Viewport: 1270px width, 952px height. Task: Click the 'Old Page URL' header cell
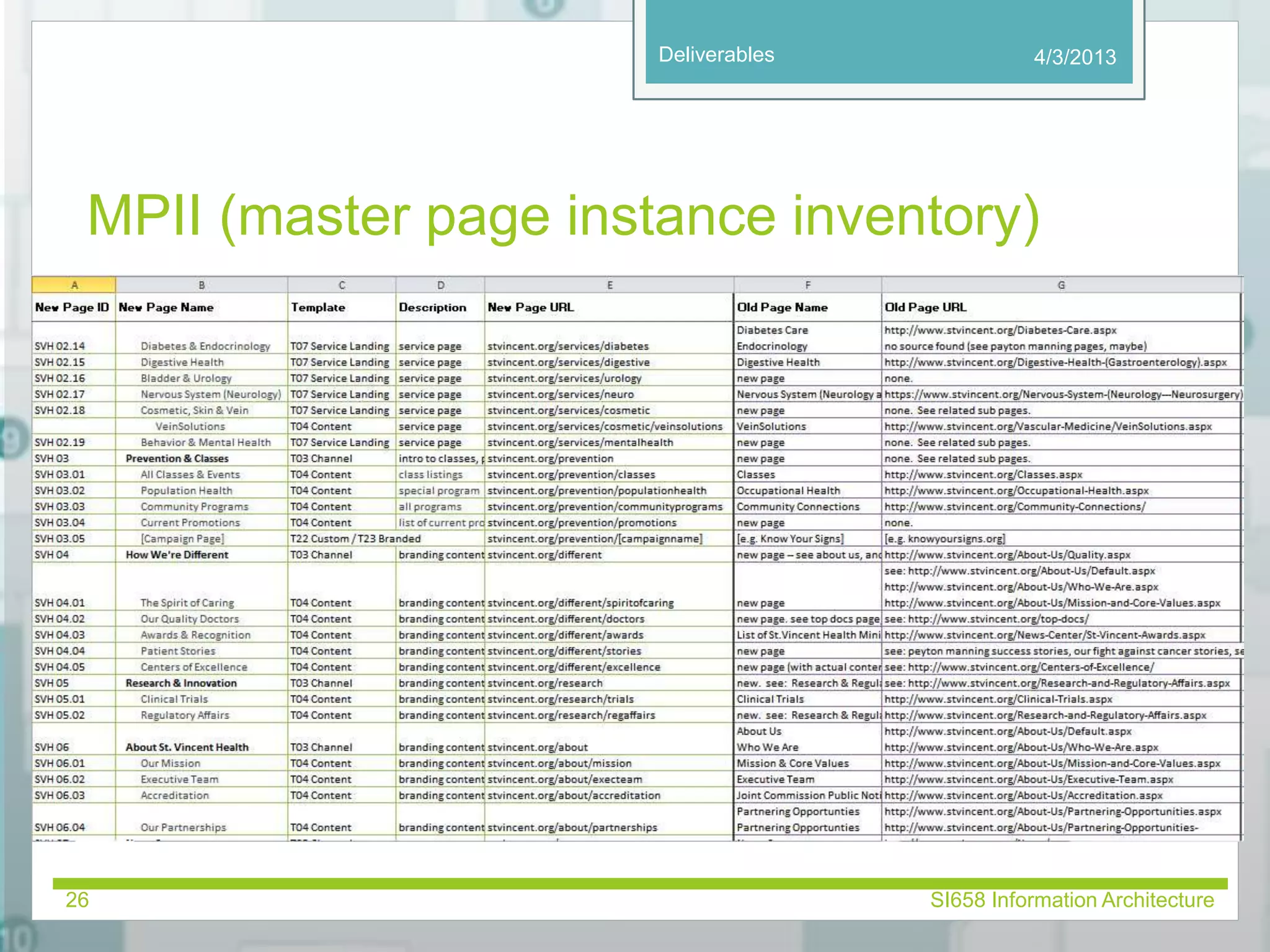(x=1061, y=307)
